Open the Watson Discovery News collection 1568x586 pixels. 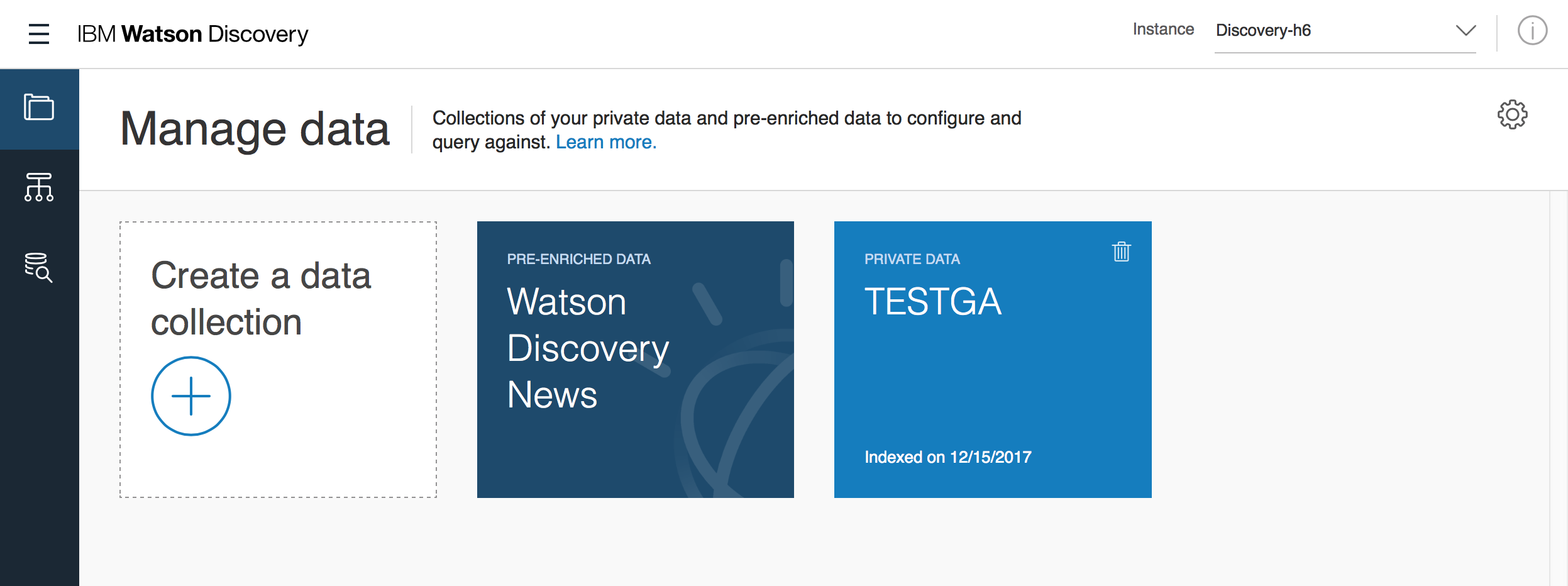tap(635, 358)
